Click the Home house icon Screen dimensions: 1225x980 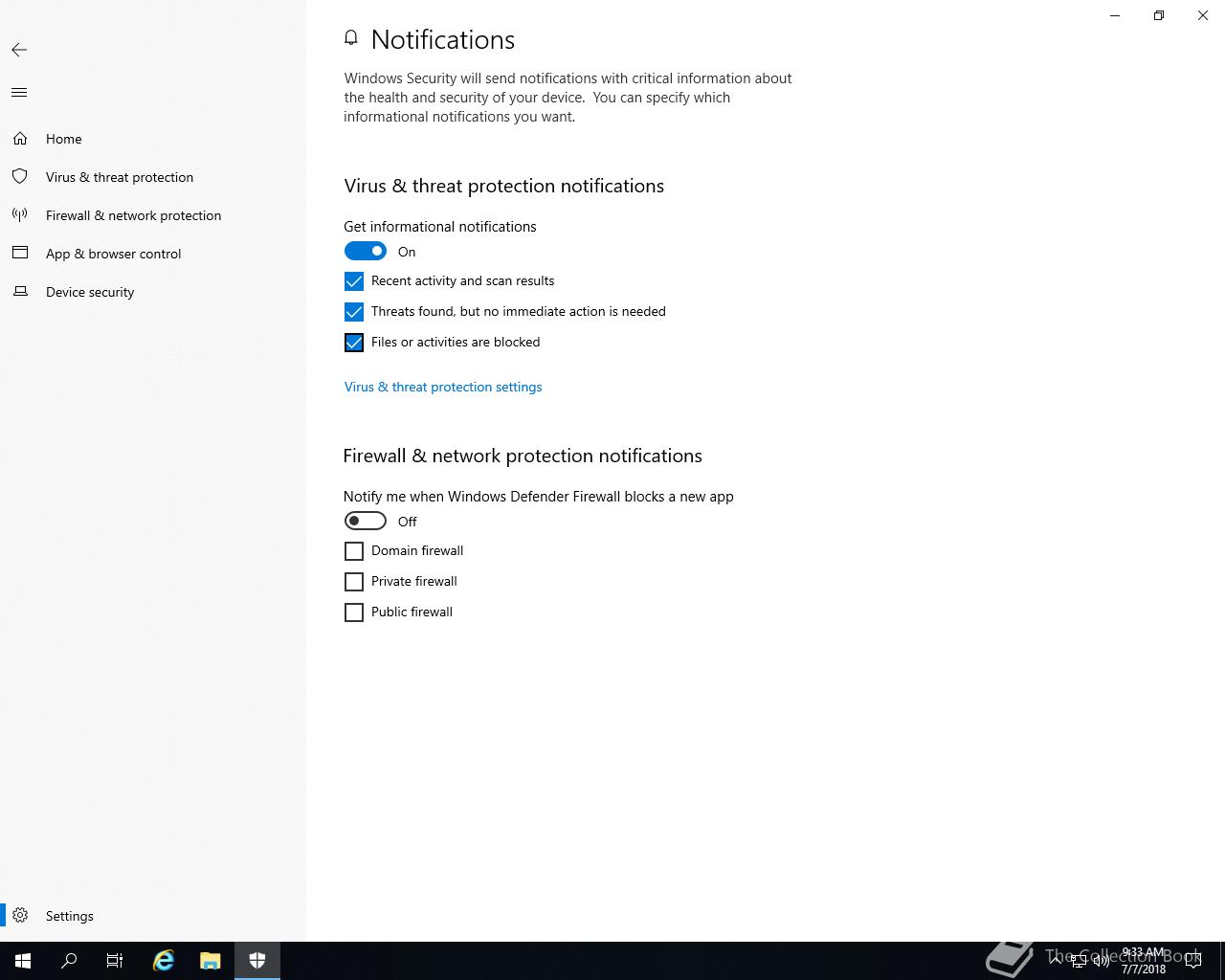[20, 139]
